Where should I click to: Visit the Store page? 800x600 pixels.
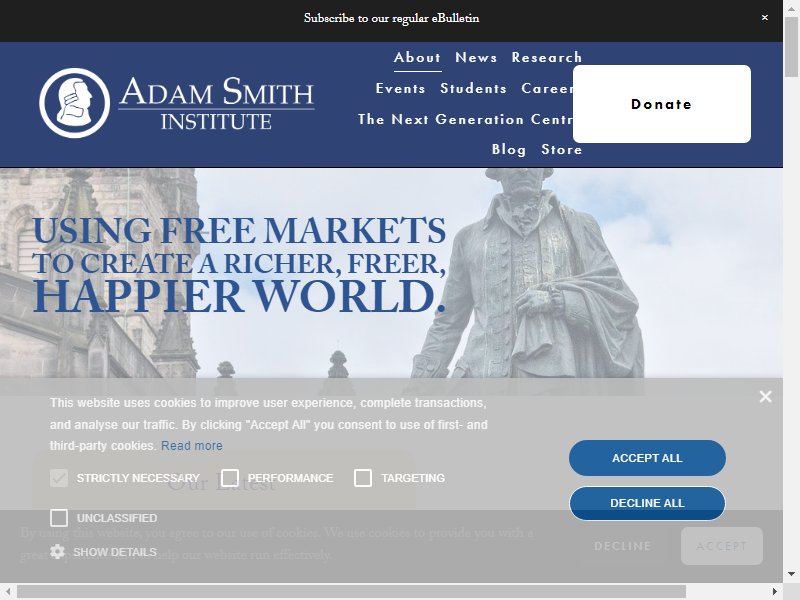pos(561,149)
